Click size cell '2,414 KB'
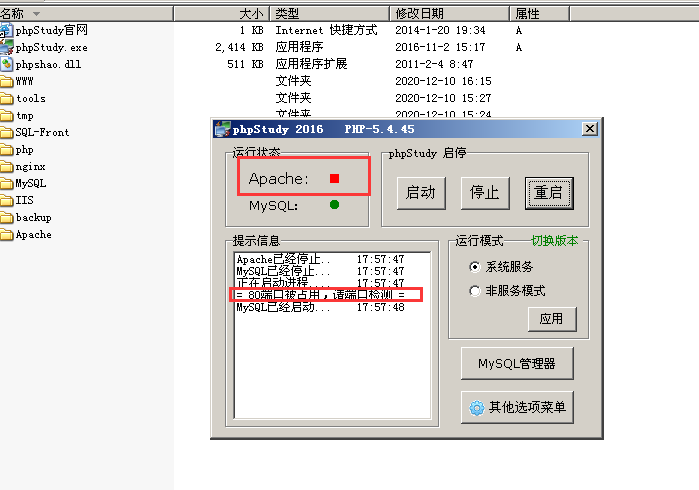699x490 pixels. click(239, 47)
